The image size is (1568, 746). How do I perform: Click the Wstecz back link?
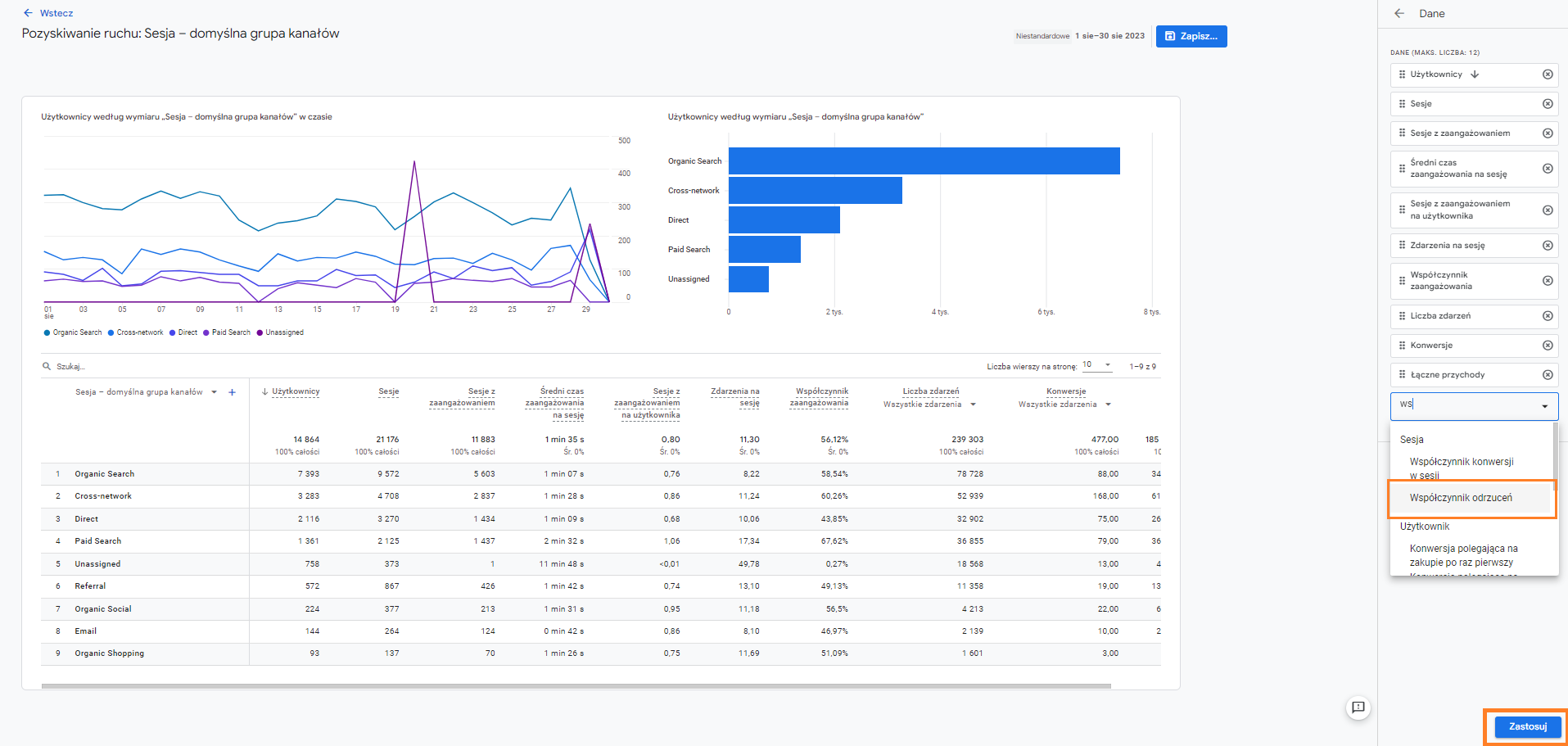click(x=48, y=13)
